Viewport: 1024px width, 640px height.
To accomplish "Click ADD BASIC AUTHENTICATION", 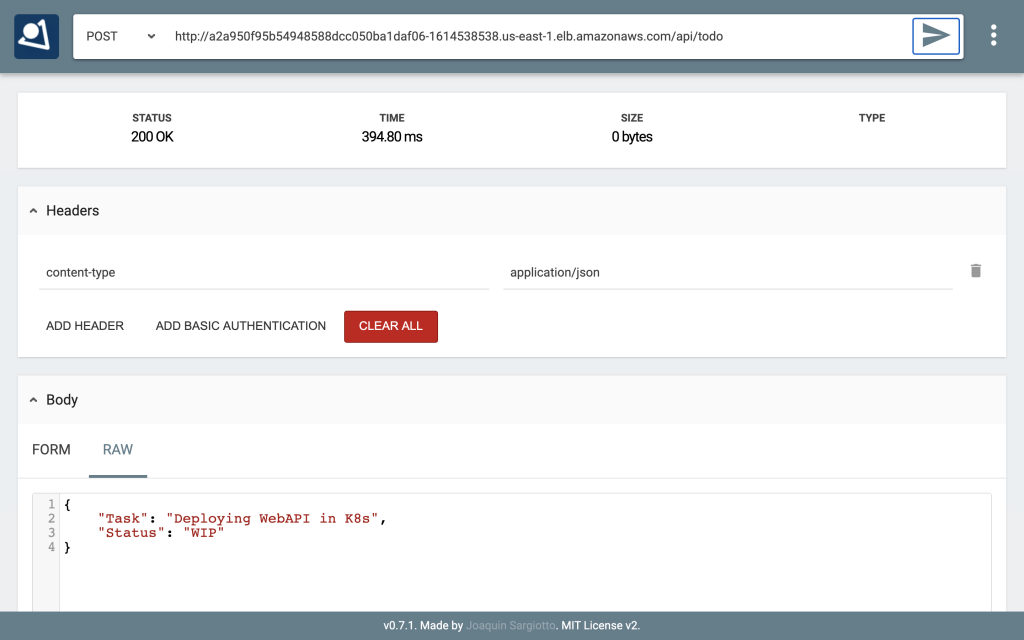I will [240, 326].
